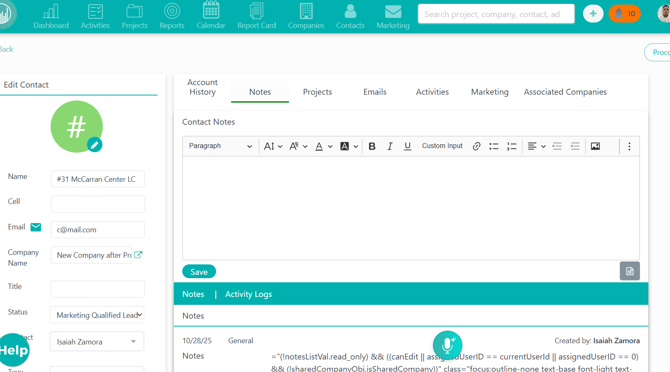Edit the contact avatar with pencil icon

(x=94, y=145)
